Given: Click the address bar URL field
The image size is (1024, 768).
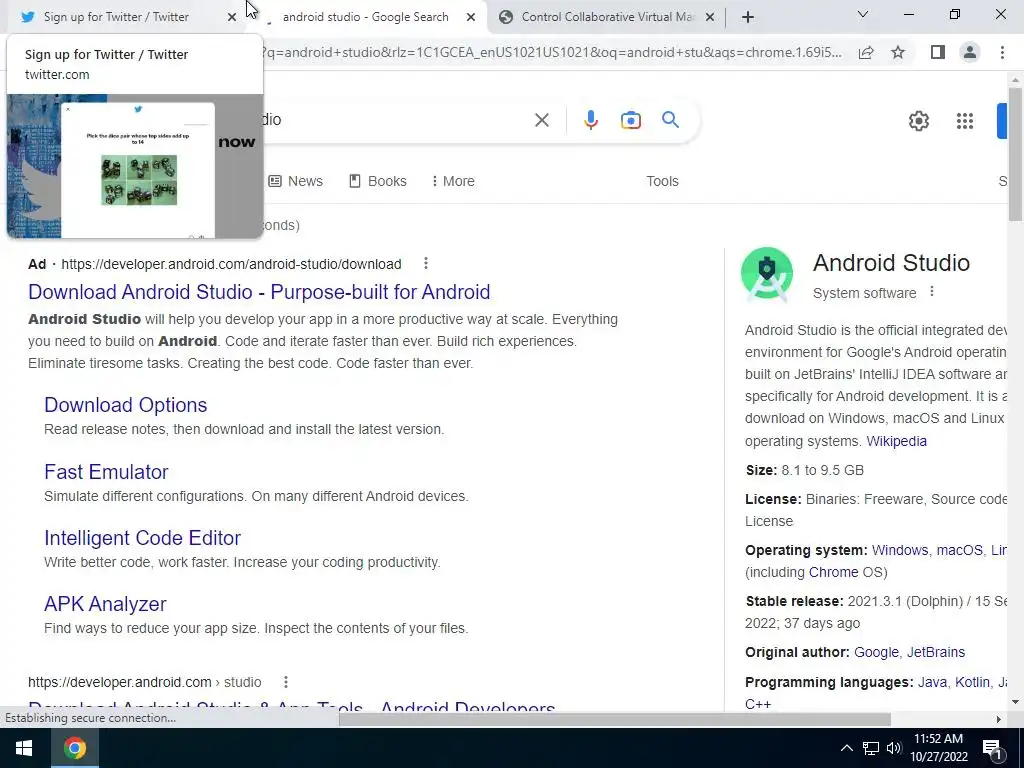Looking at the screenshot, I should [552, 52].
